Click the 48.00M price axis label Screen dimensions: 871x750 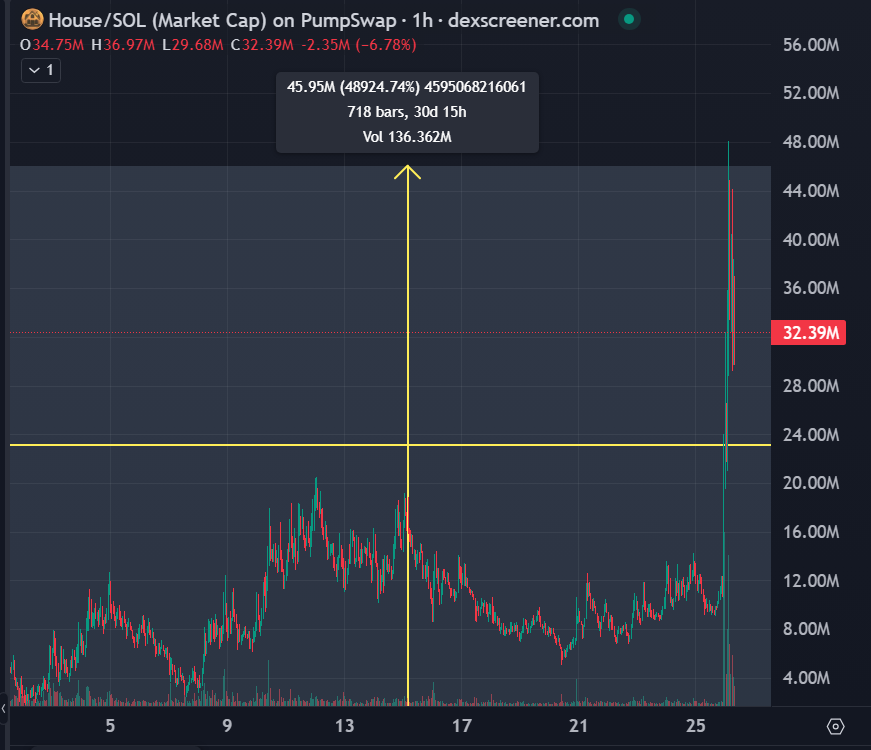[811, 142]
